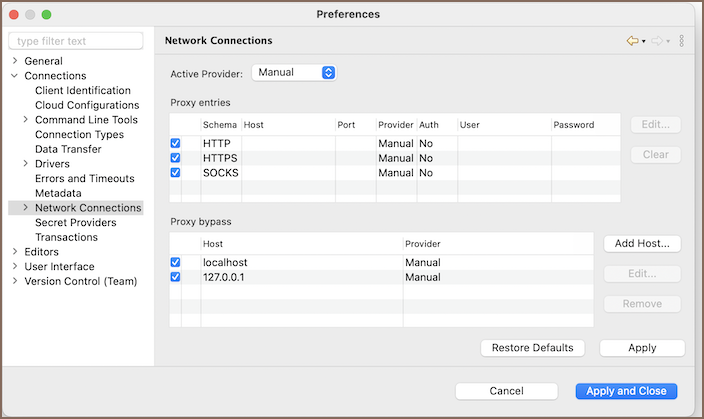Select Errors and Timeouts page
Screen dimensions: 704x419
tap(84, 179)
